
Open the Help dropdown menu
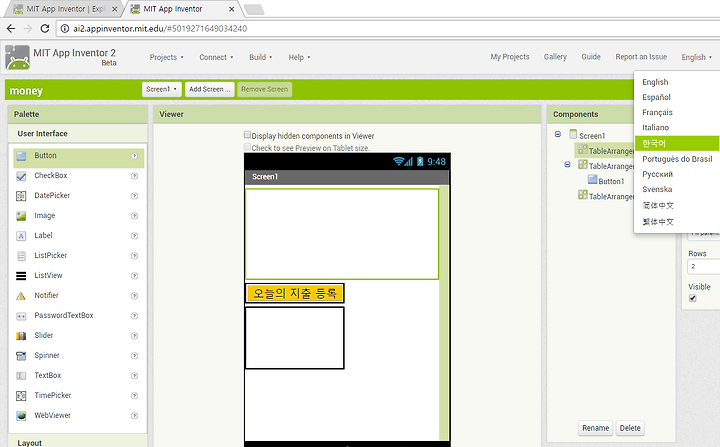click(x=299, y=57)
